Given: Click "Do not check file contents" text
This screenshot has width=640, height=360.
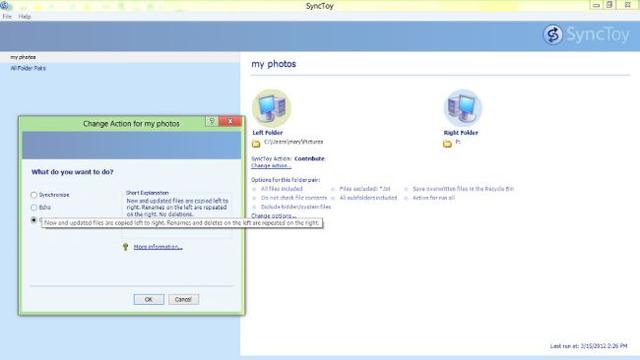Looking at the screenshot, I should tap(294, 198).
